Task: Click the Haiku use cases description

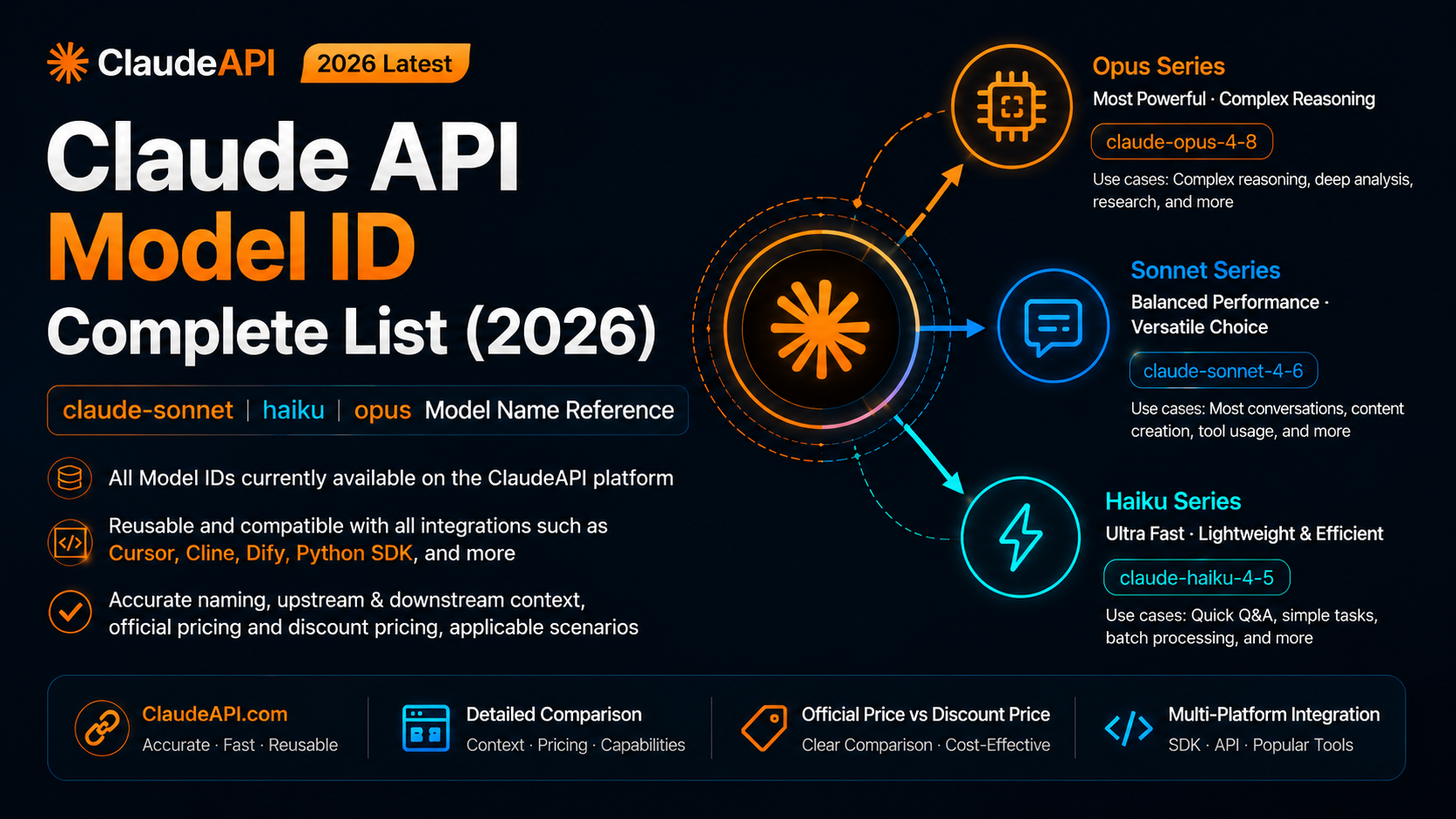Action: pos(1242,627)
